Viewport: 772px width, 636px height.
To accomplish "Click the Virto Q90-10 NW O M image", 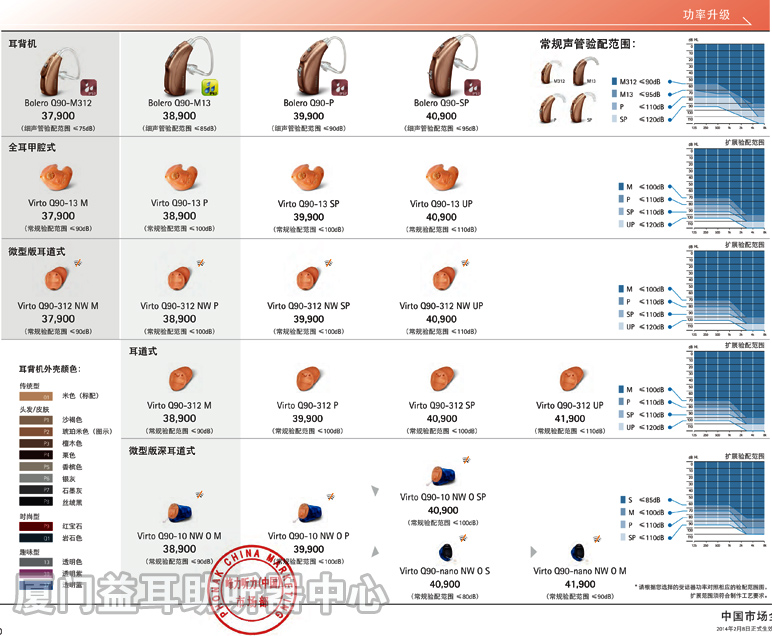I will pyautogui.click(x=179, y=513).
